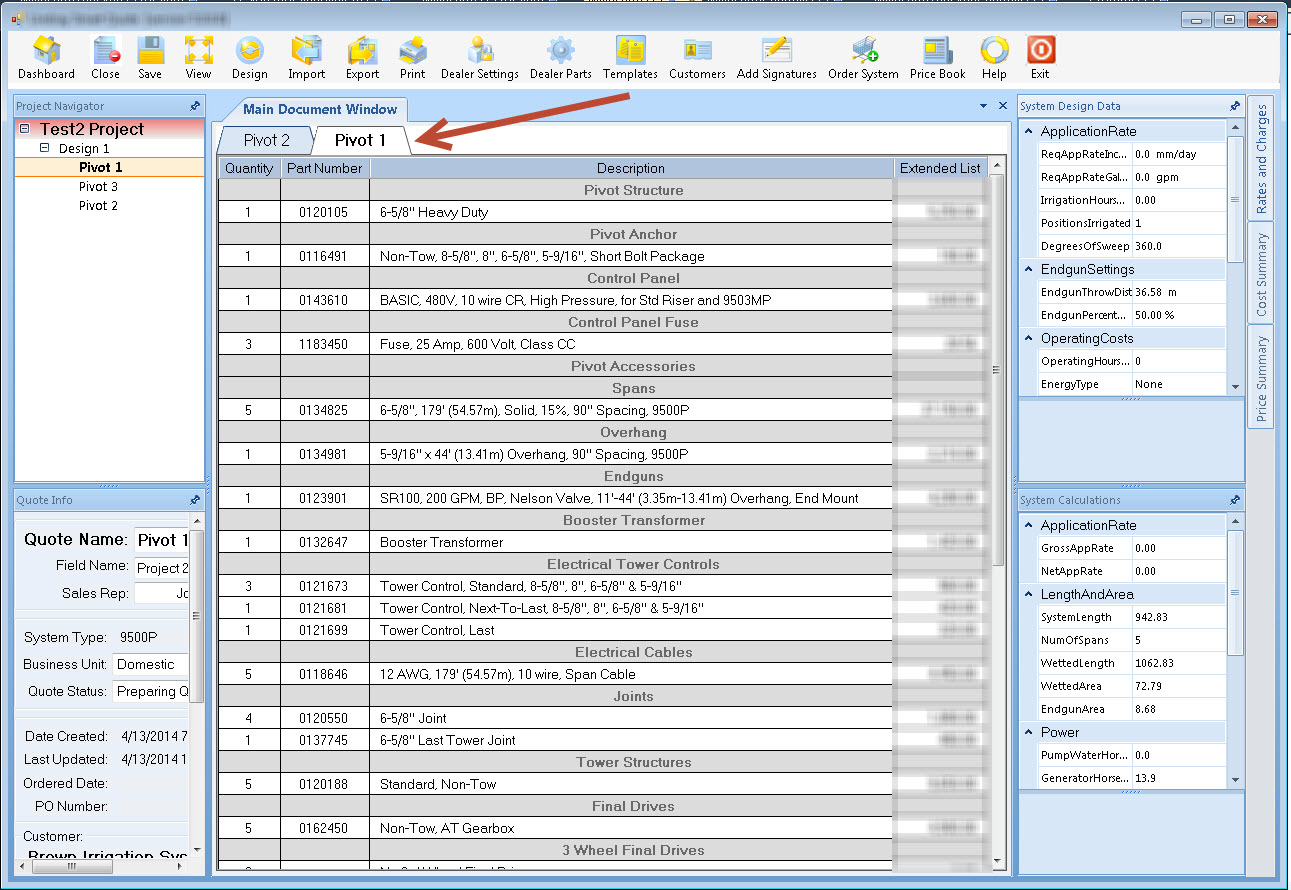Screen dimensions: 1291x890
Task: Click the System Design Data vertical scrollbar
Action: pyautogui.click(x=1236, y=257)
